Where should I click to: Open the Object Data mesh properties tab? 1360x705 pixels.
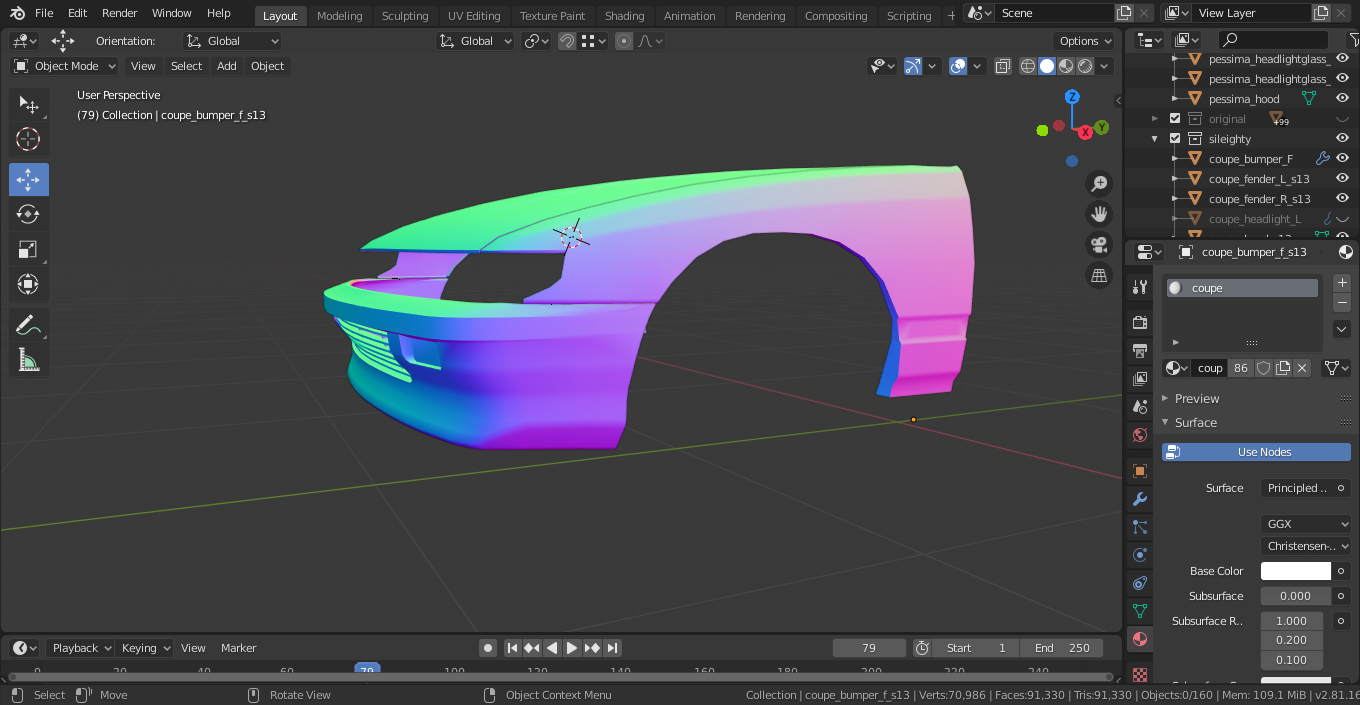pos(1139,610)
